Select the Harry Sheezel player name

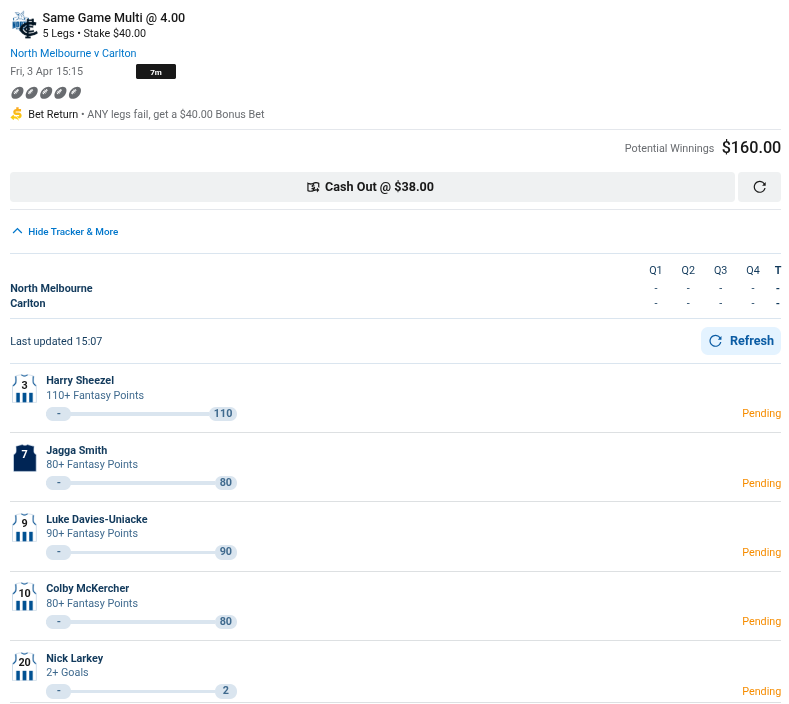coord(80,380)
